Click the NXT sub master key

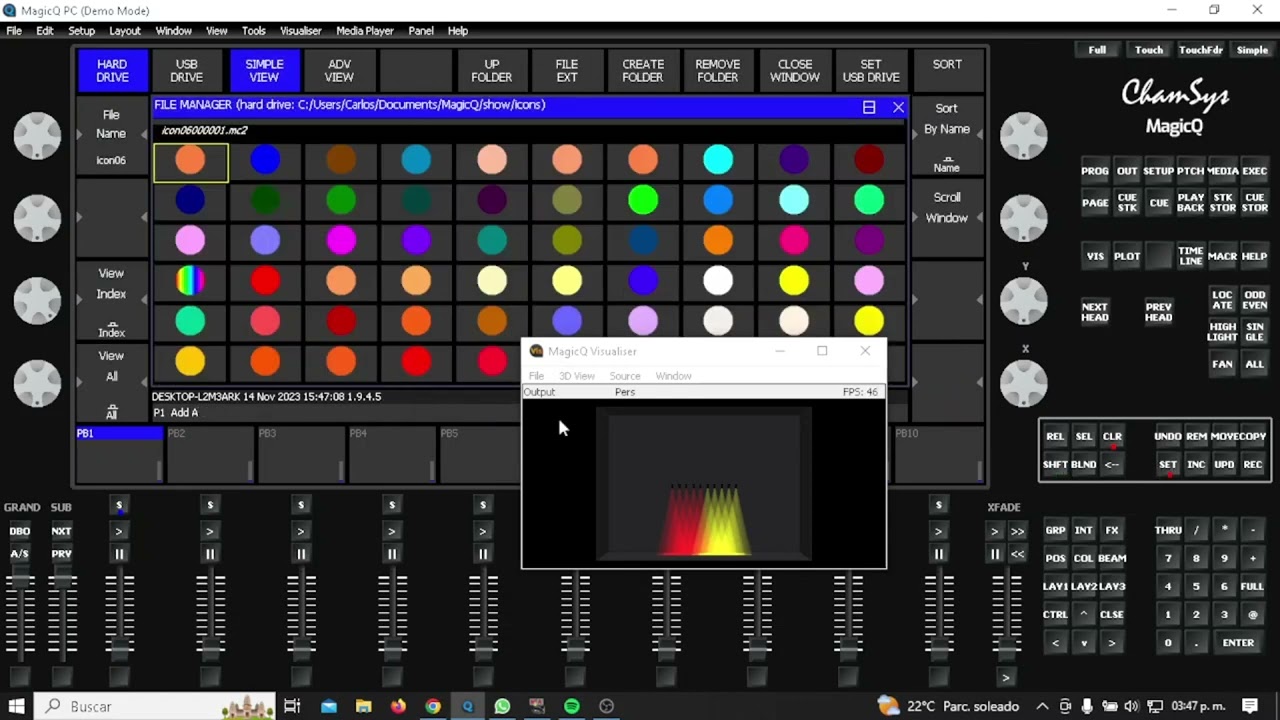[x=61, y=531]
